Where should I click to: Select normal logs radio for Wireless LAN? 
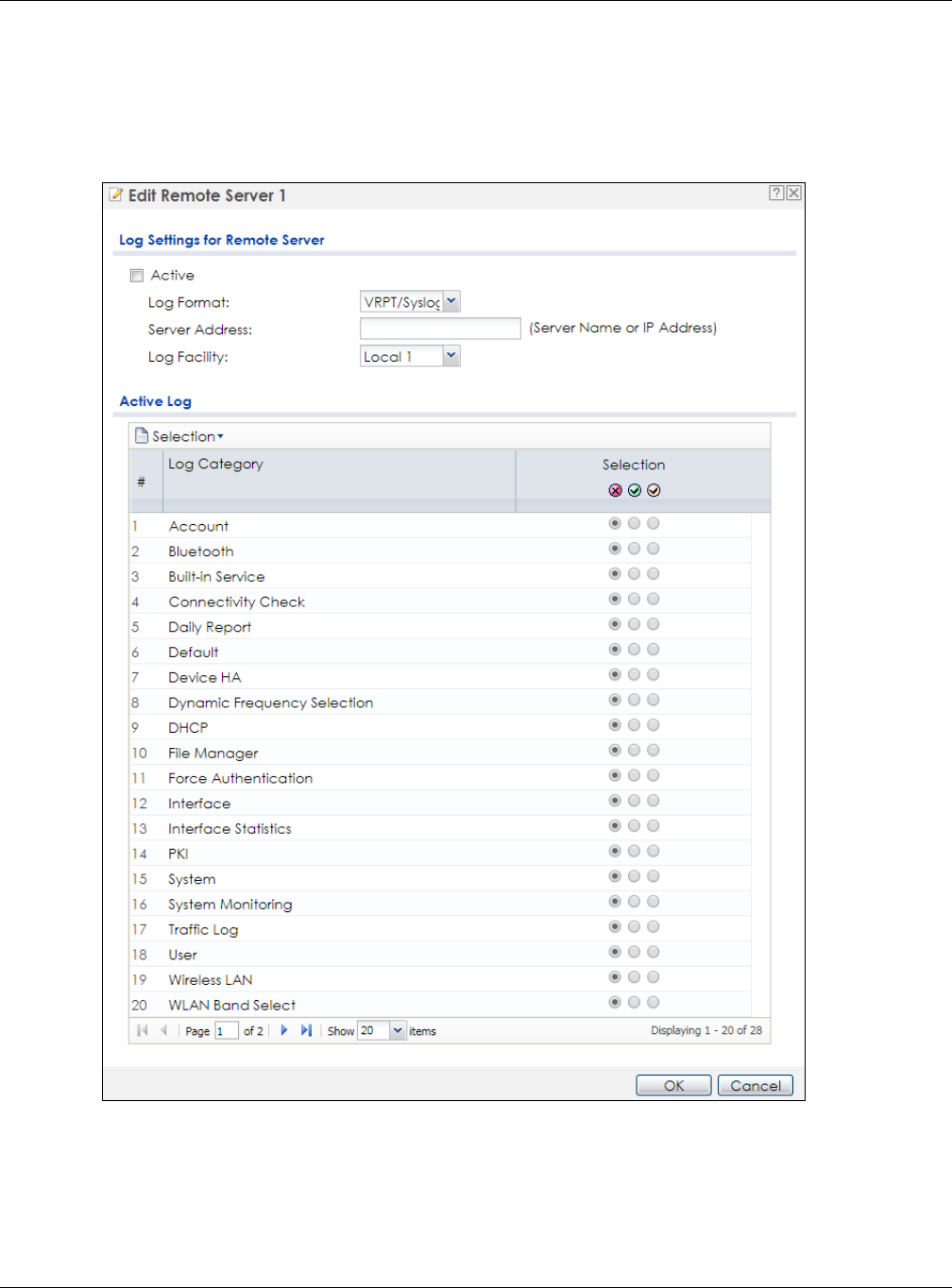tap(634, 977)
